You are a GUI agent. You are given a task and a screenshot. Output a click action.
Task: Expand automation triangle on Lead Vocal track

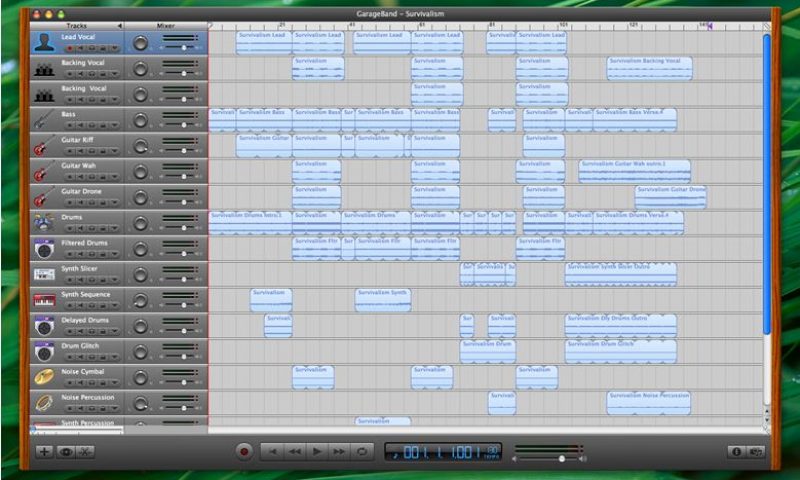click(114, 48)
